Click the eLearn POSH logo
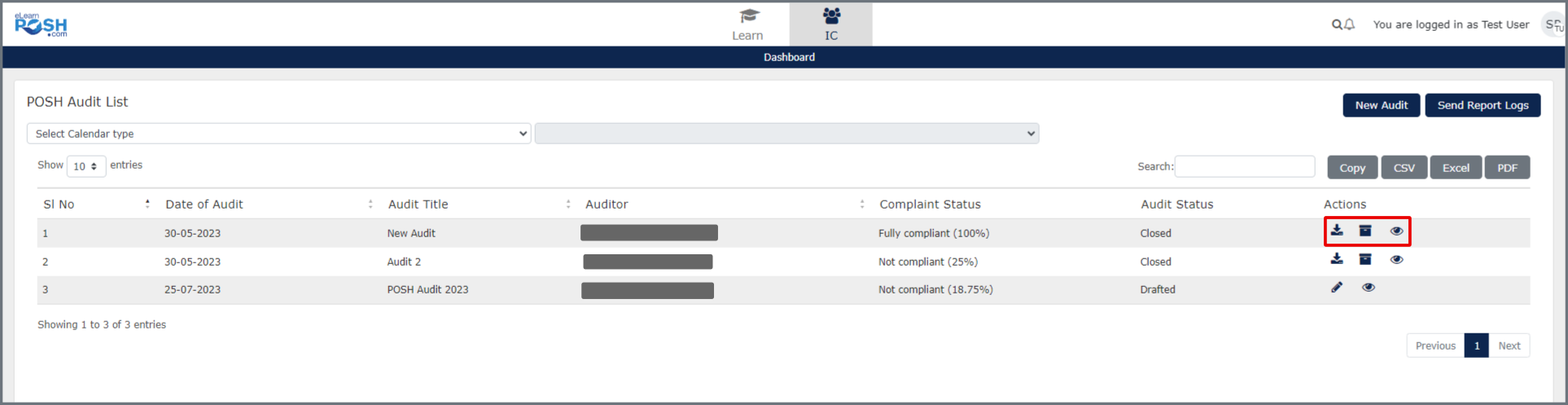The width and height of the screenshot is (1568, 405). [41, 24]
